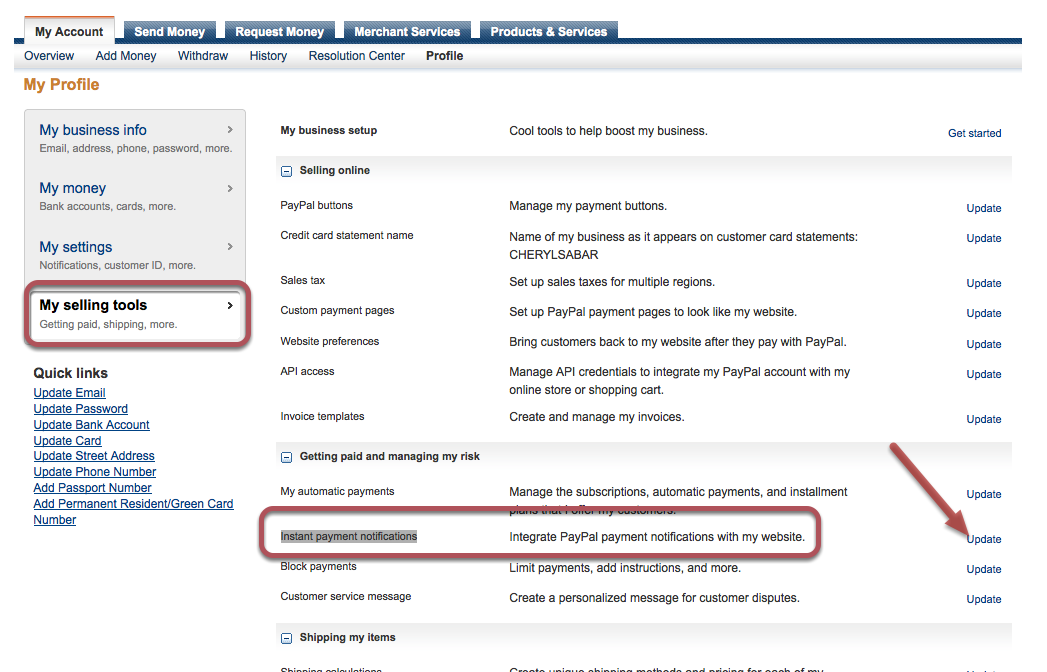Click Update for Invoice templates
The height and width of the screenshot is (672, 1047).
coord(984,419)
